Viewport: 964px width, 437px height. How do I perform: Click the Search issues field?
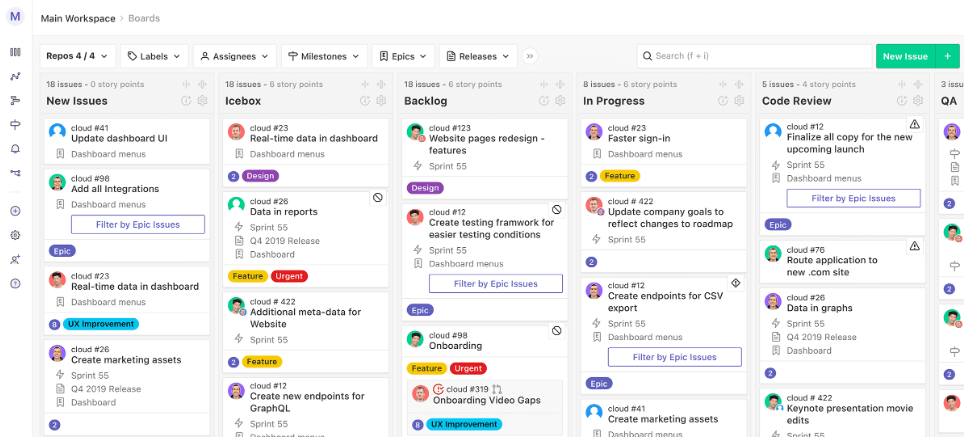(754, 56)
